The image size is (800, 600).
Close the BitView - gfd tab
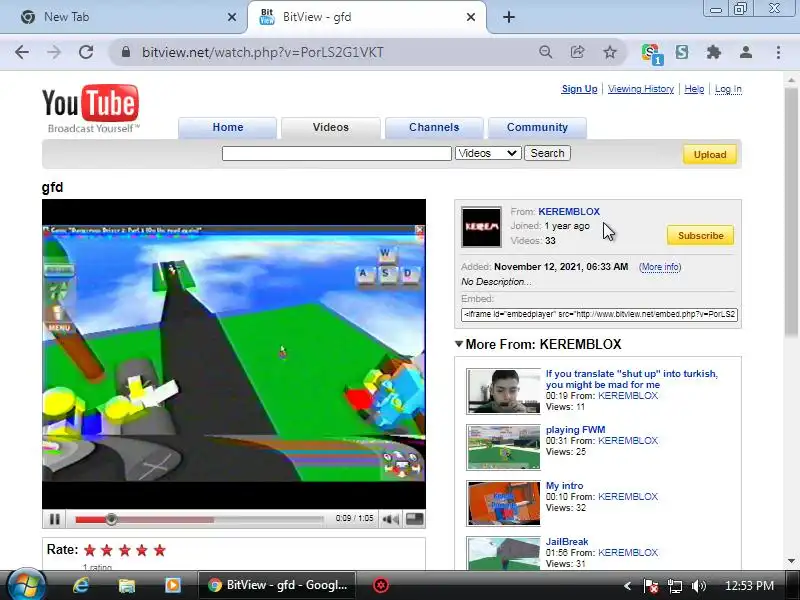click(x=471, y=17)
